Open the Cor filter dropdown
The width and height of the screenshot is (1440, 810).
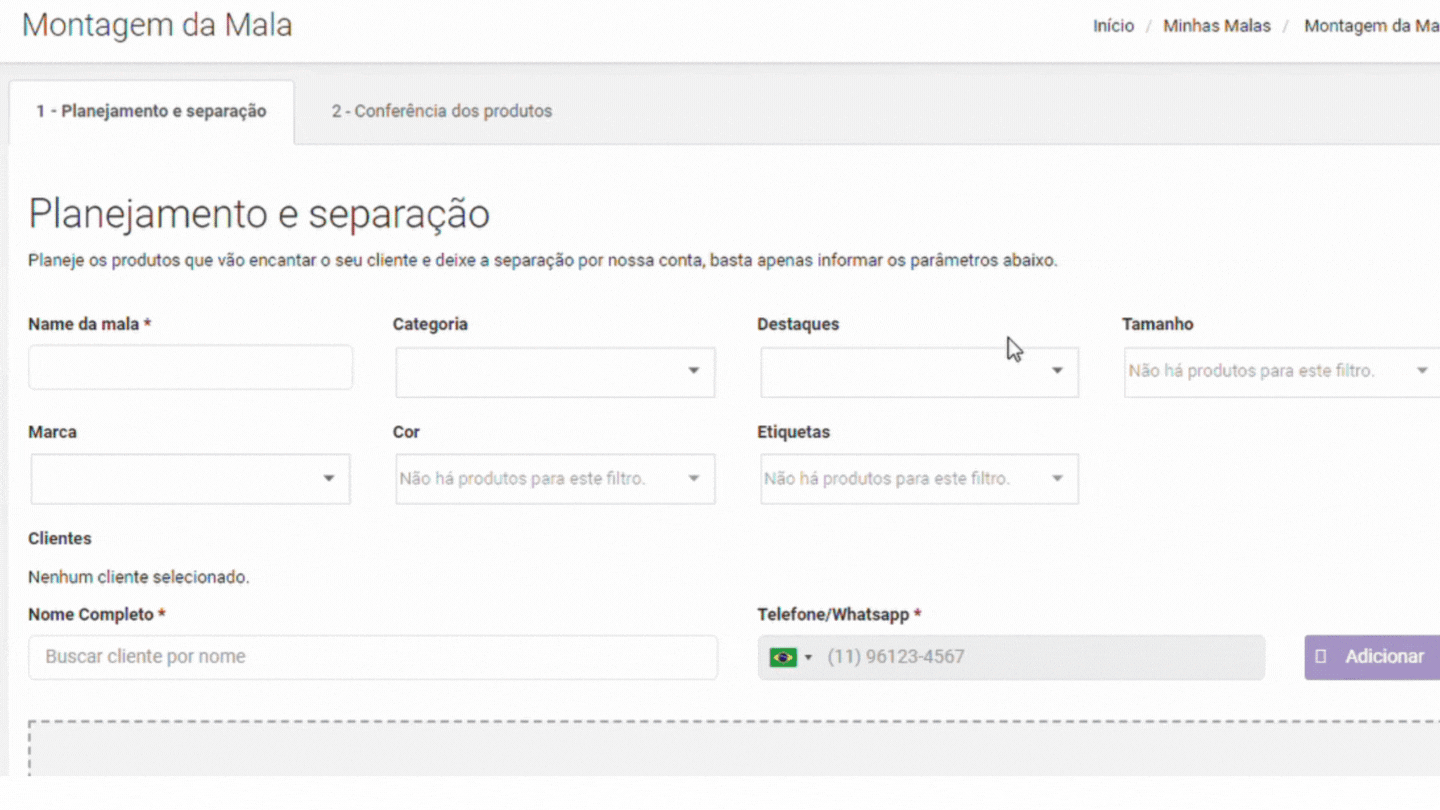(x=555, y=479)
